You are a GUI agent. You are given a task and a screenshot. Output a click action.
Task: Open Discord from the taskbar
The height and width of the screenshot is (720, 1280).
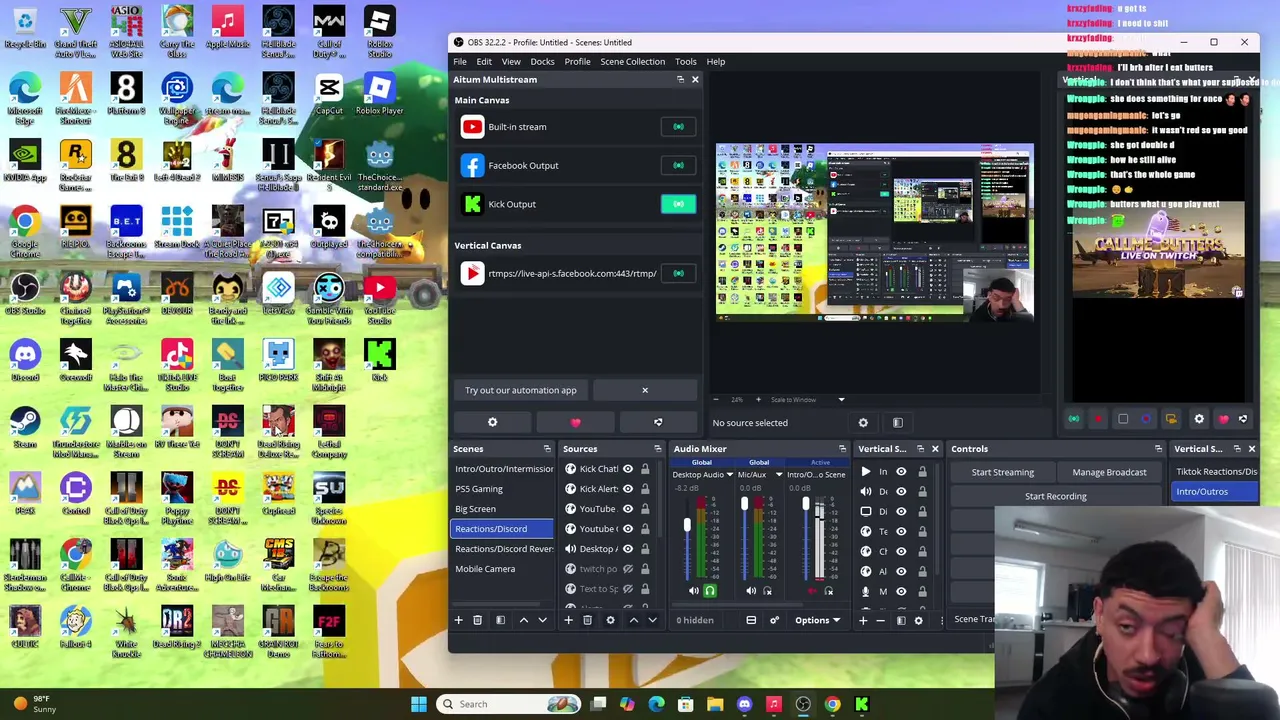pos(744,704)
